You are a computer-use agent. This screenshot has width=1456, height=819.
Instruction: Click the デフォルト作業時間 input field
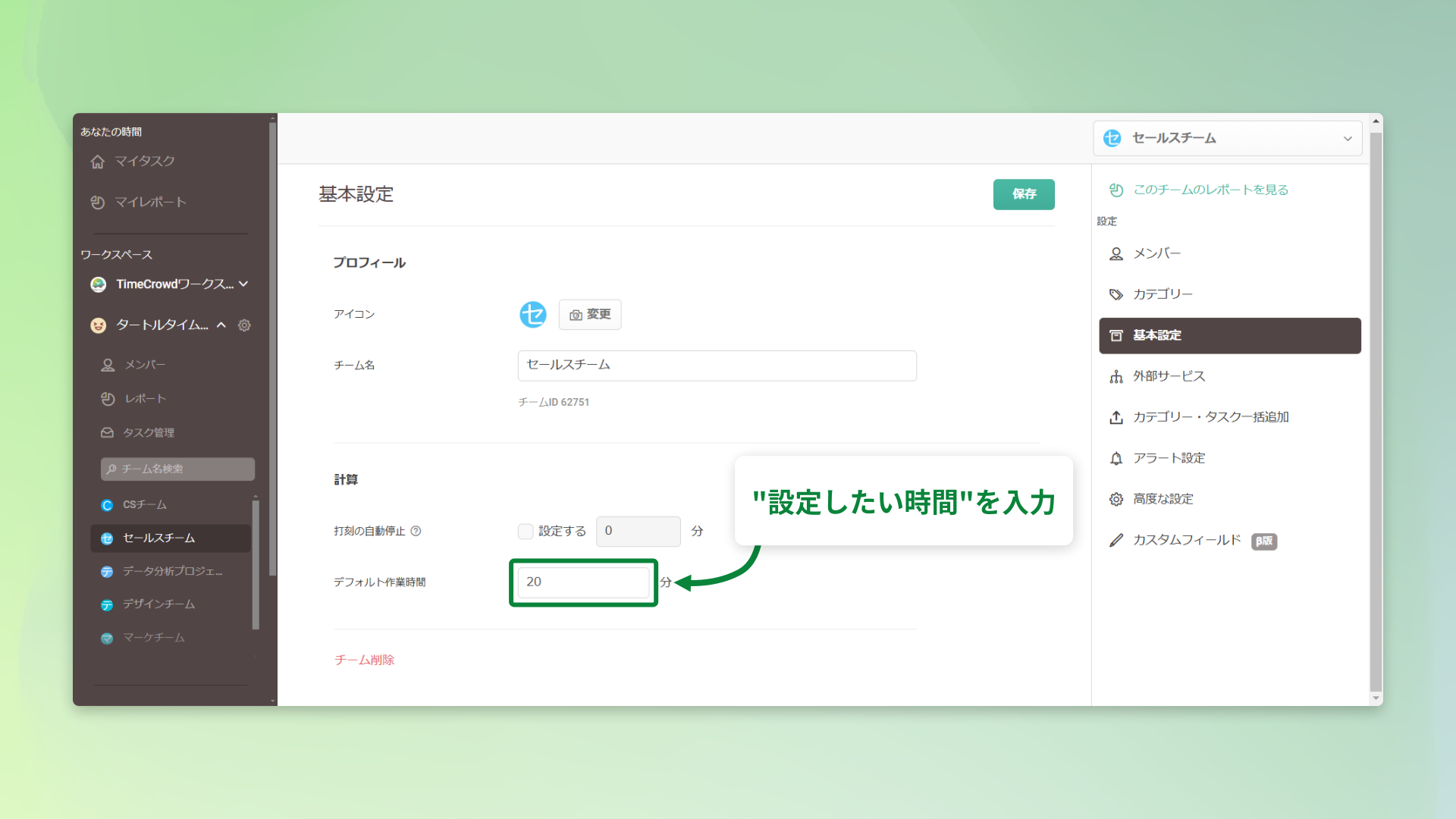(x=582, y=582)
